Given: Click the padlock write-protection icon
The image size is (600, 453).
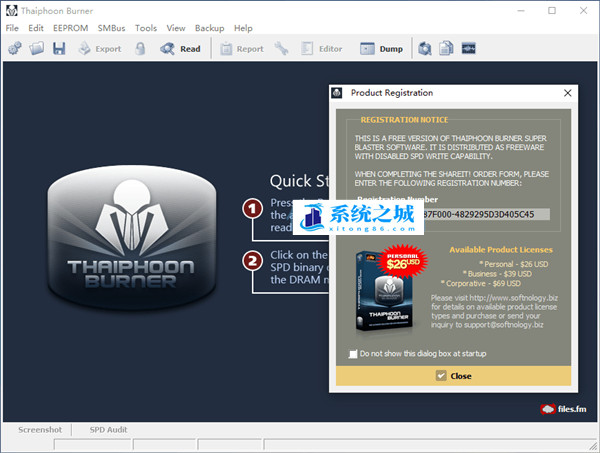Looking at the screenshot, I should pyautogui.click(x=140, y=49).
